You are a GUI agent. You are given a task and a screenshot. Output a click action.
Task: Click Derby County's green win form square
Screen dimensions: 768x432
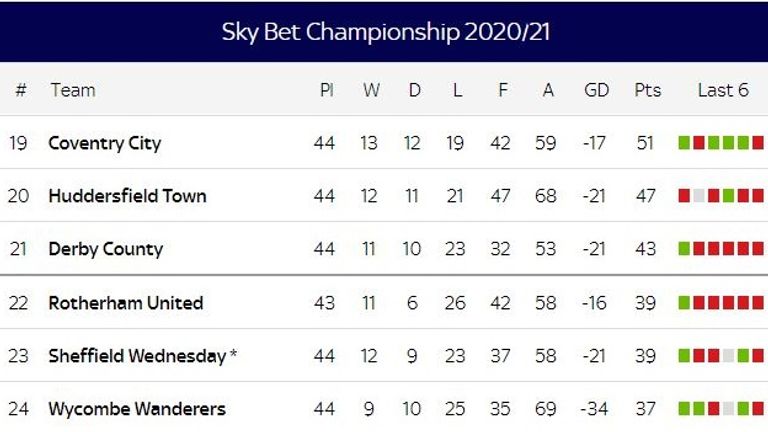[x=684, y=249]
